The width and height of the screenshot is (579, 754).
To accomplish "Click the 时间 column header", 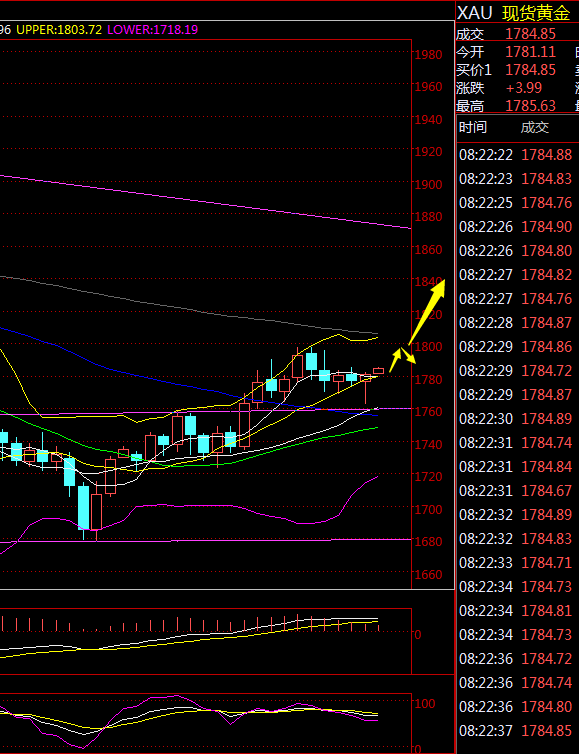I will 473,127.
